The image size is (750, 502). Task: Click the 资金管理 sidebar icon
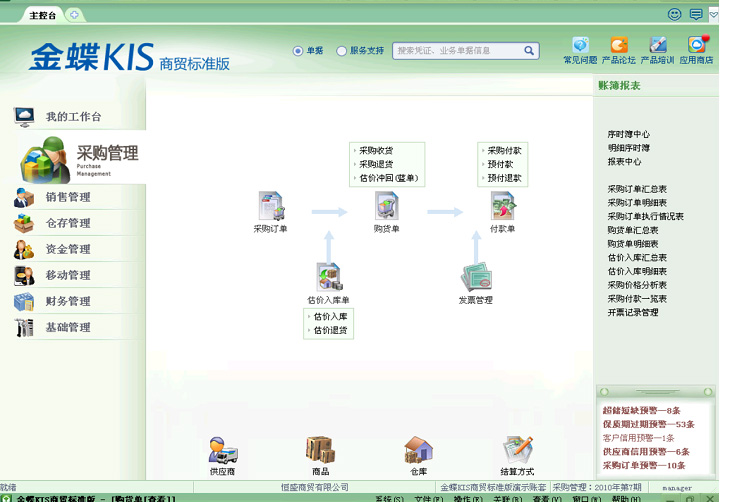[x=24, y=249]
